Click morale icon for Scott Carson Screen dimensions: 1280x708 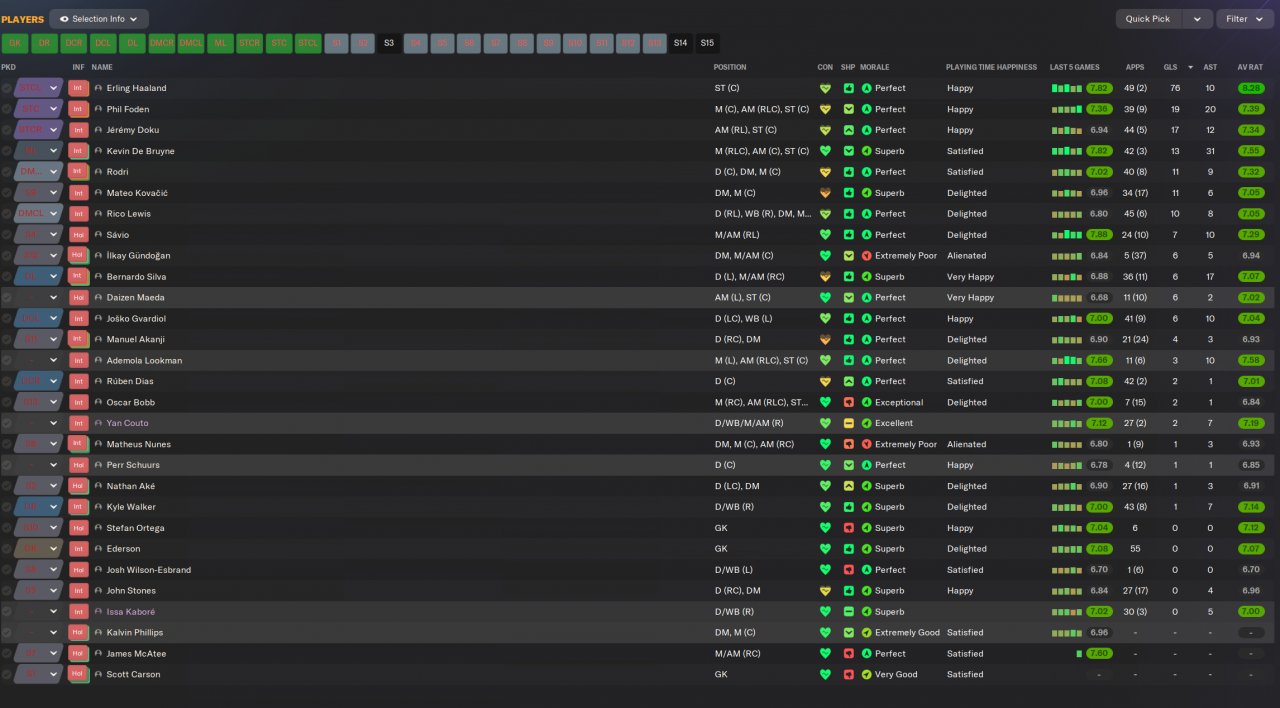[x=867, y=674]
